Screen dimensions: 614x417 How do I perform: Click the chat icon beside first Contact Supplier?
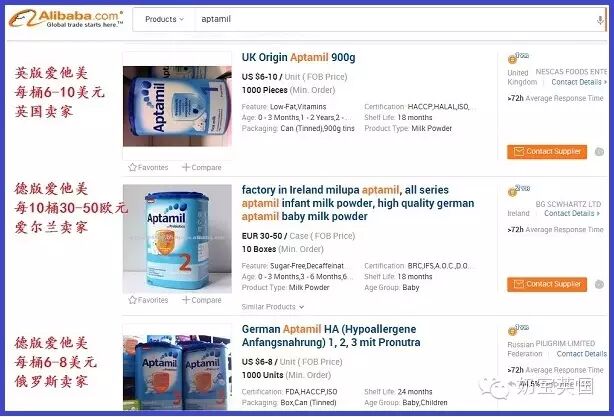pyautogui.click(x=599, y=152)
